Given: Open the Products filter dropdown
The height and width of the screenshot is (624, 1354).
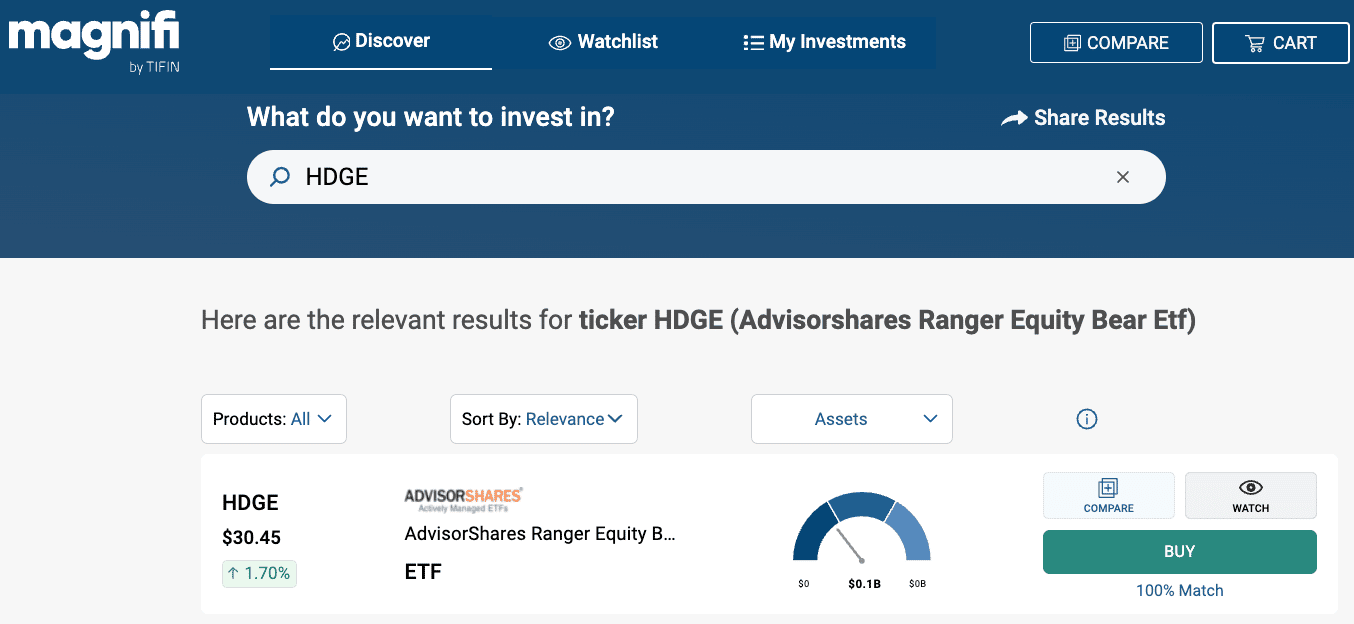Looking at the screenshot, I should click(x=273, y=419).
